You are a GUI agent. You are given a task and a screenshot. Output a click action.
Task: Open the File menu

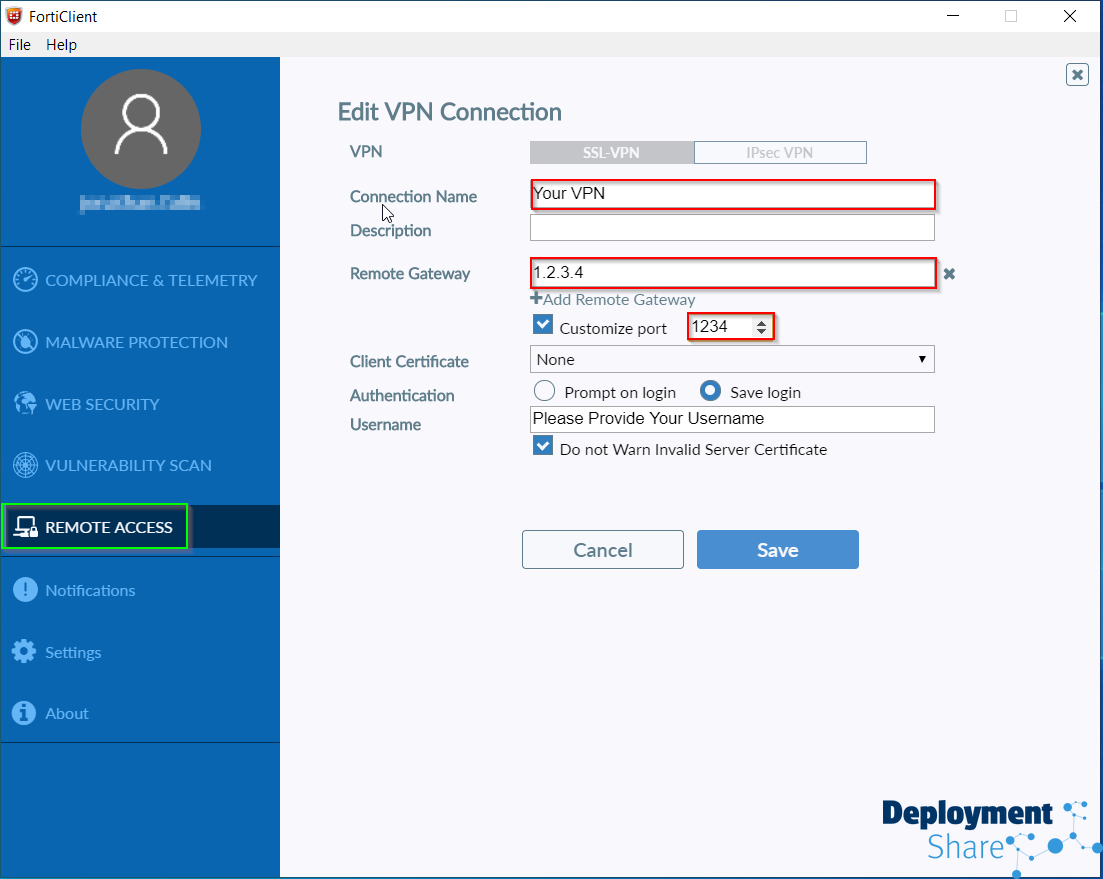[x=20, y=45]
